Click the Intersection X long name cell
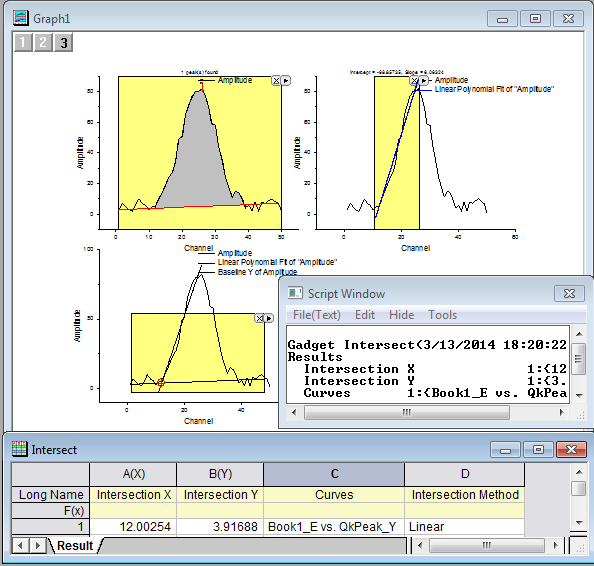Viewport: 594px width, 566px height. coord(133,495)
